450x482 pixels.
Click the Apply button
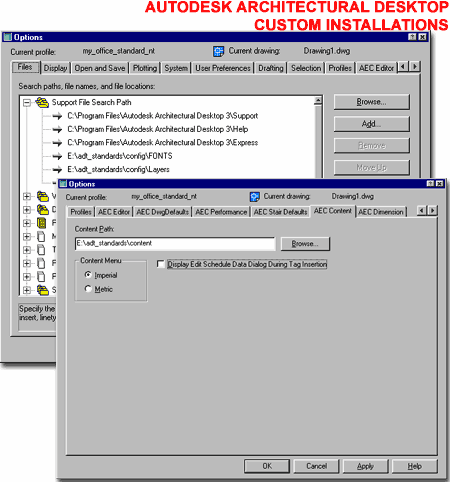pos(365,466)
